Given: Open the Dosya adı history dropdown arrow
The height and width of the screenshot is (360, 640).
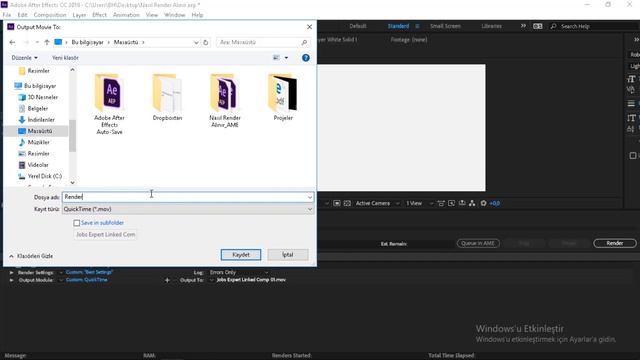Looking at the screenshot, I should [x=310, y=197].
